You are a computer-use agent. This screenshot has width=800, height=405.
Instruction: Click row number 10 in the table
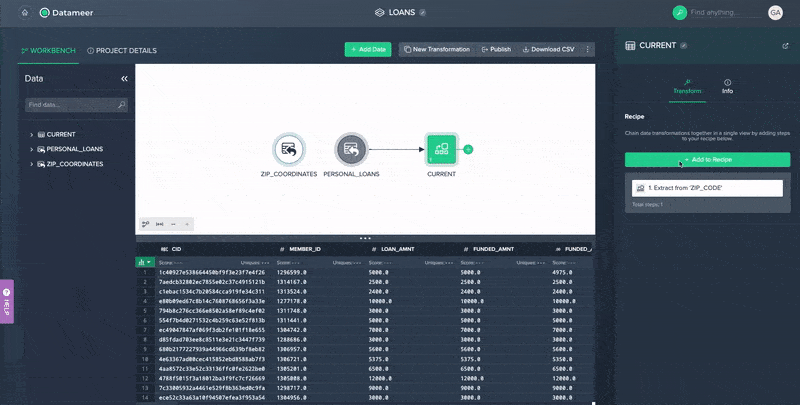pos(145,359)
